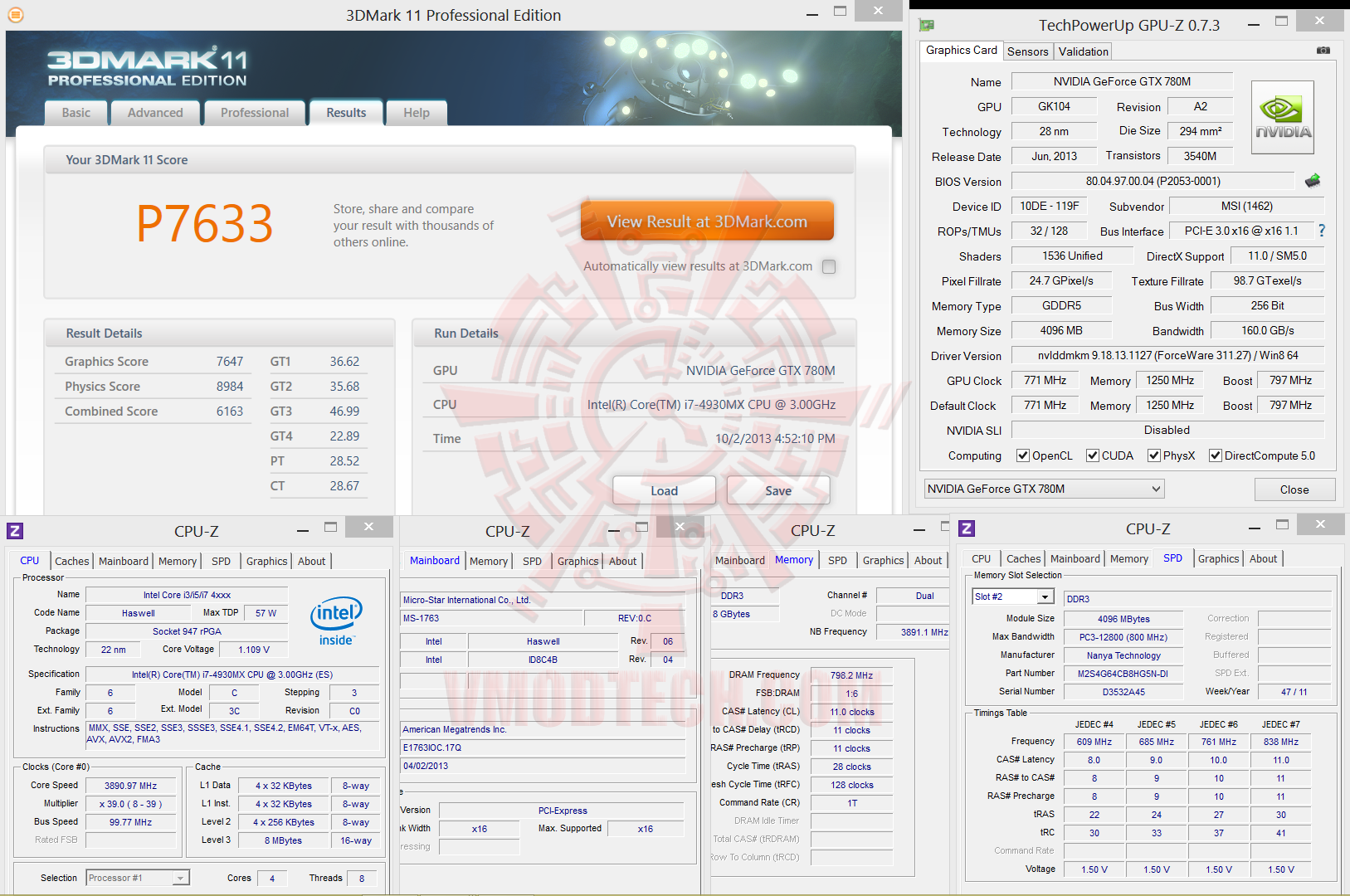Click the run time 10/2/2013 4:52:10 PM
The image size is (1350, 896).
pos(775,439)
